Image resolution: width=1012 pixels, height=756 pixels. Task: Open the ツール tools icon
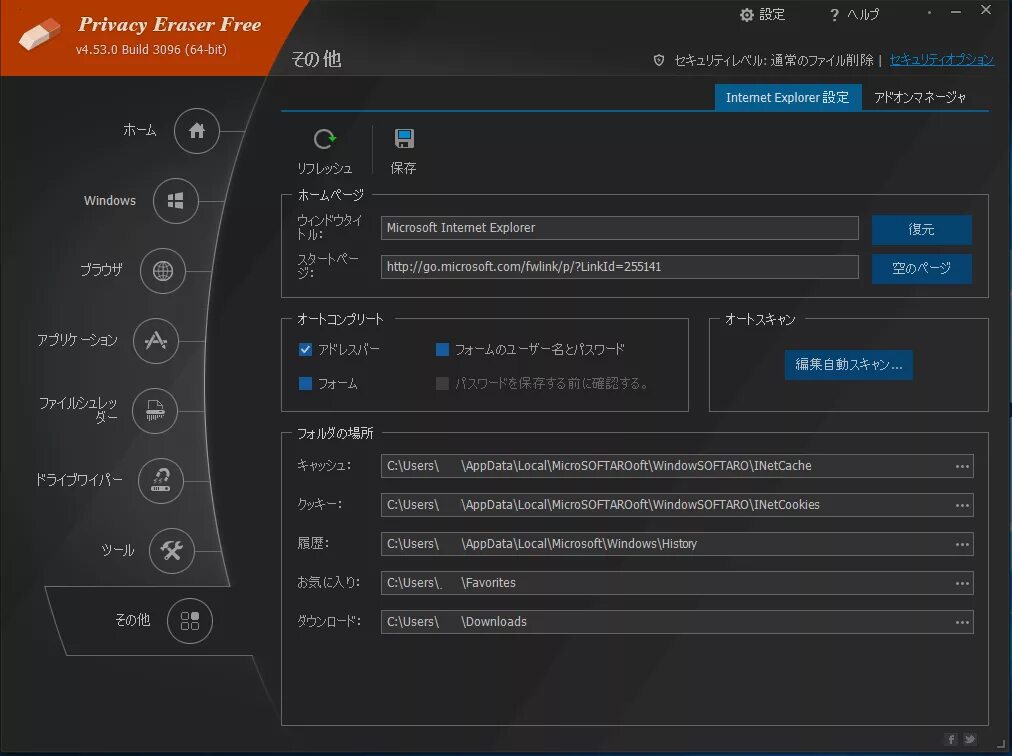tap(172, 550)
